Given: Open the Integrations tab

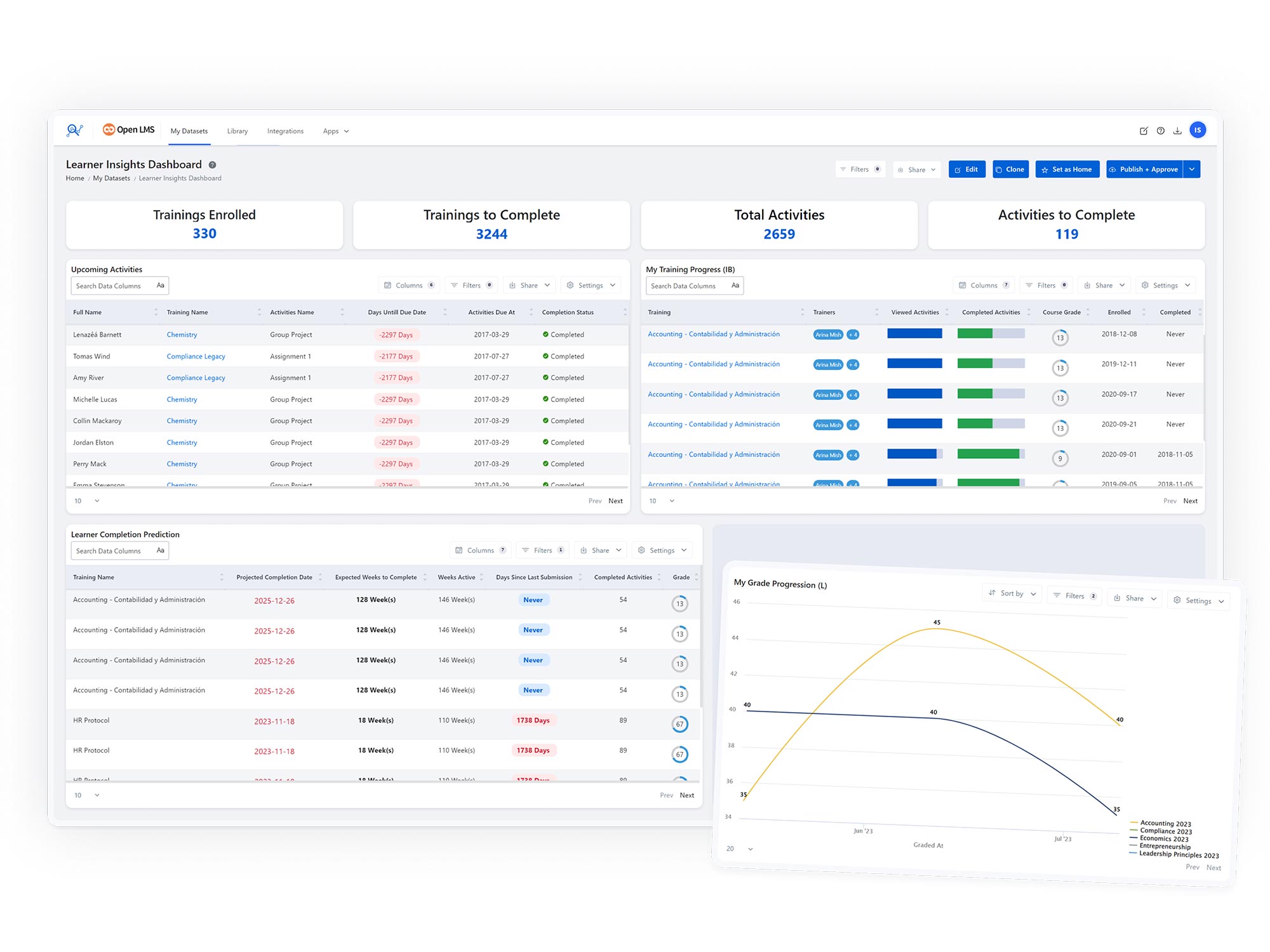Looking at the screenshot, I should pos(285,131).
